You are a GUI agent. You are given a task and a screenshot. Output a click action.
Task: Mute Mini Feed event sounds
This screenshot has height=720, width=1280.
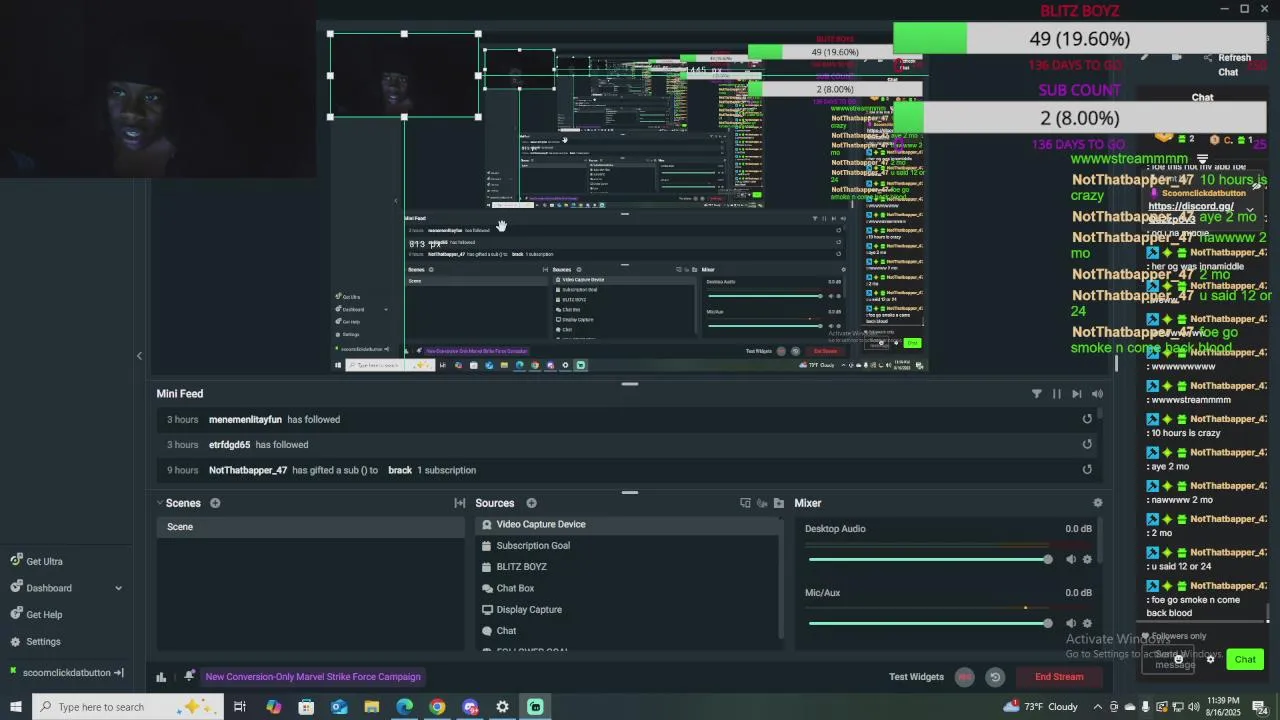[1097, 394]
